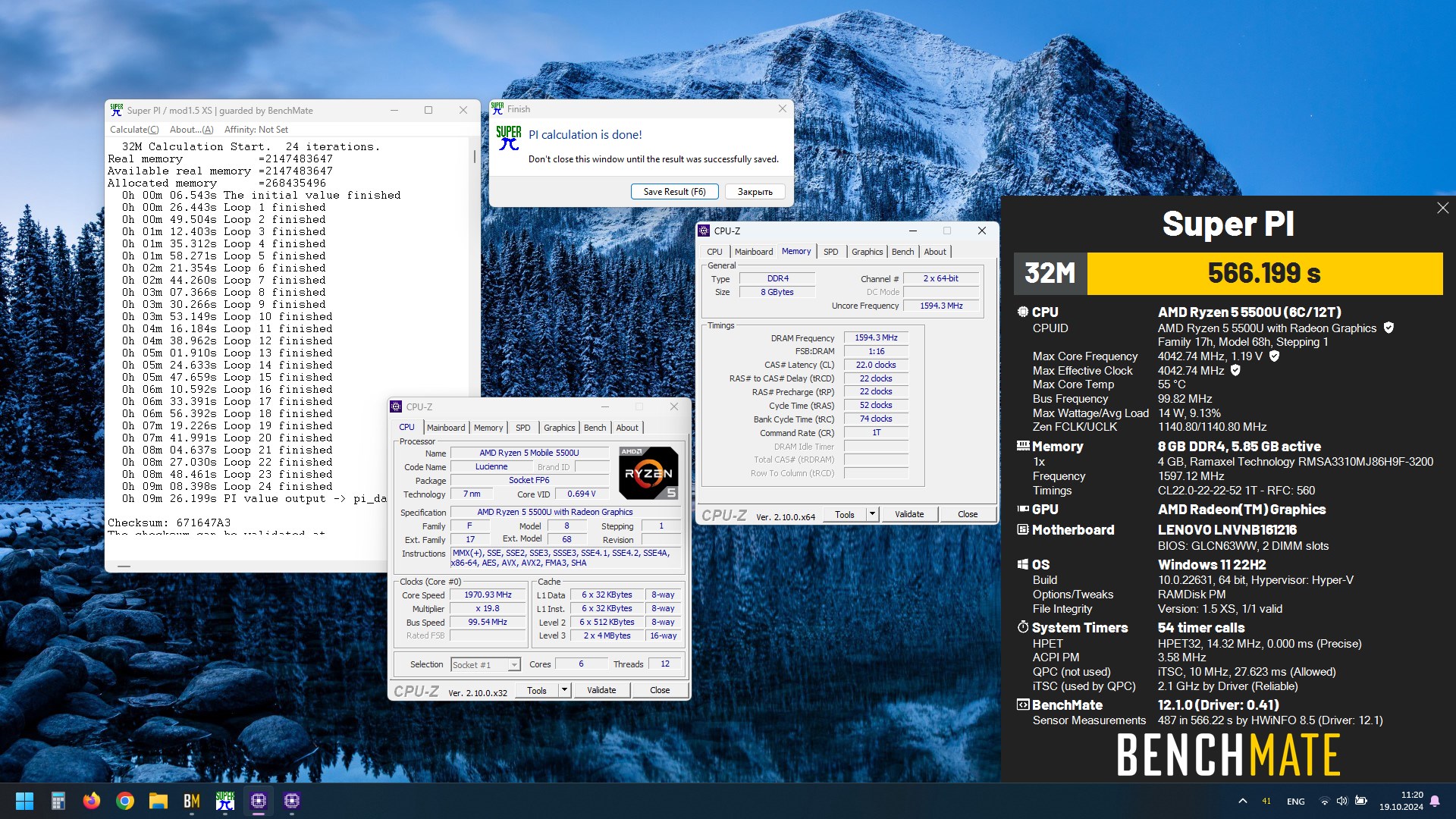Expand Tools dropdown arrow in Memory CPU-Z window
This screenshot has width=1456, height=819.
click(x=872, y=514)
